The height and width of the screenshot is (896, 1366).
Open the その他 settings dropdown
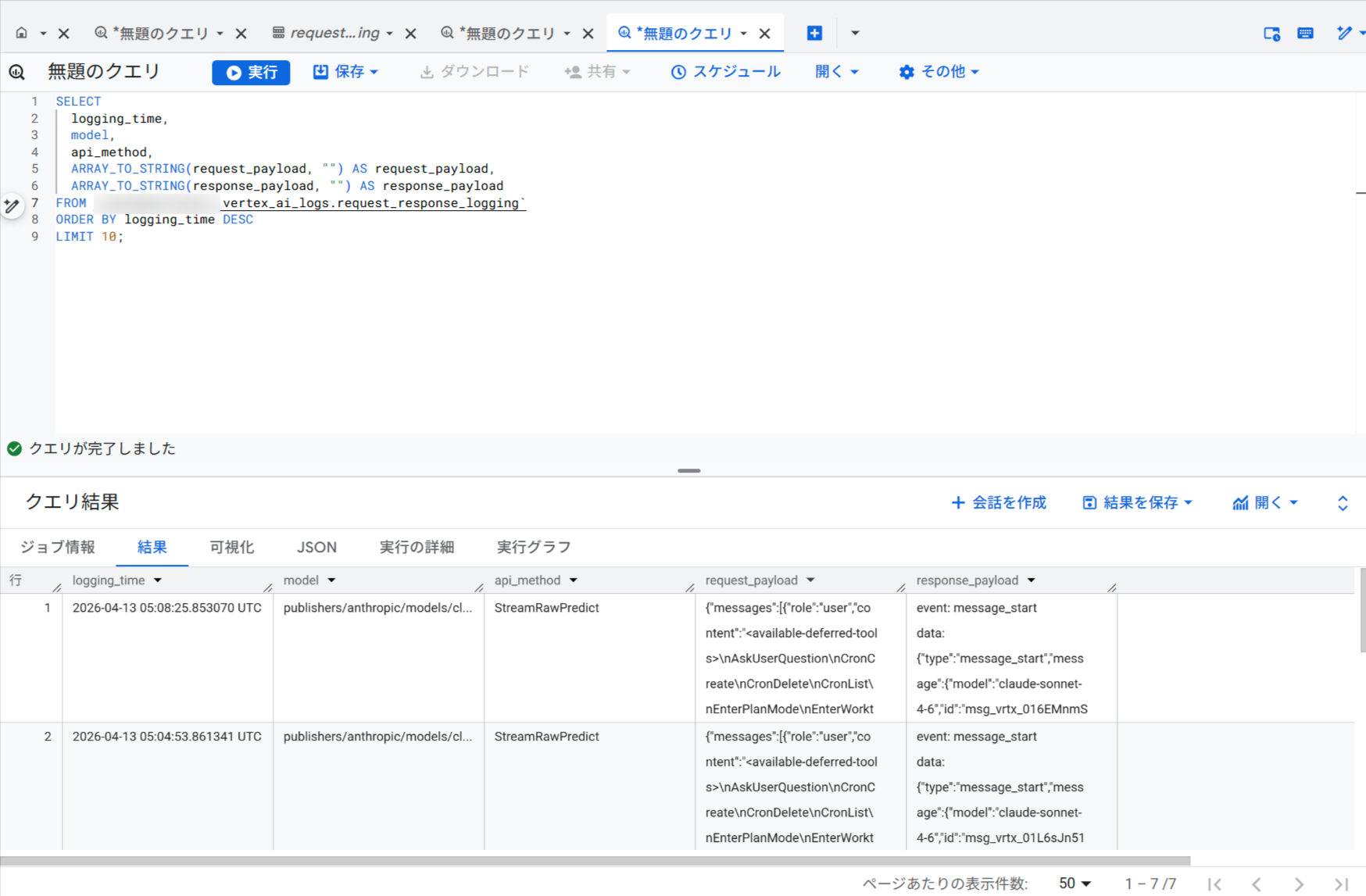click(939, 72)
